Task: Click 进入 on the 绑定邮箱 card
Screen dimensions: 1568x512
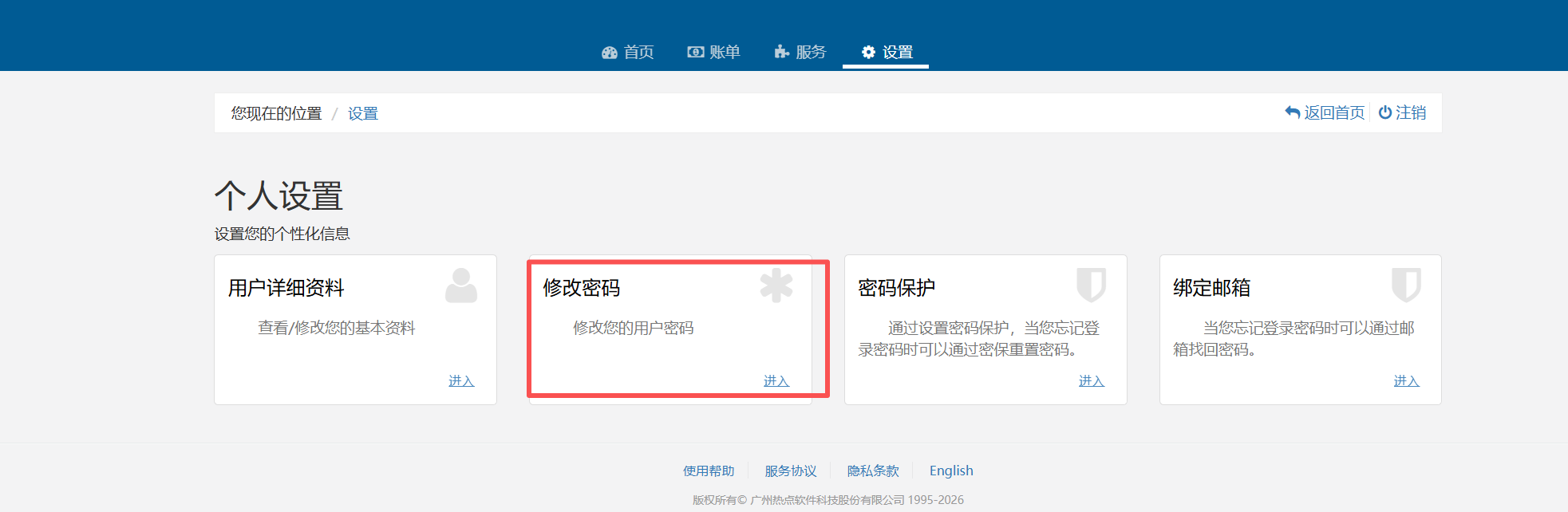Action: point(1406,381)
